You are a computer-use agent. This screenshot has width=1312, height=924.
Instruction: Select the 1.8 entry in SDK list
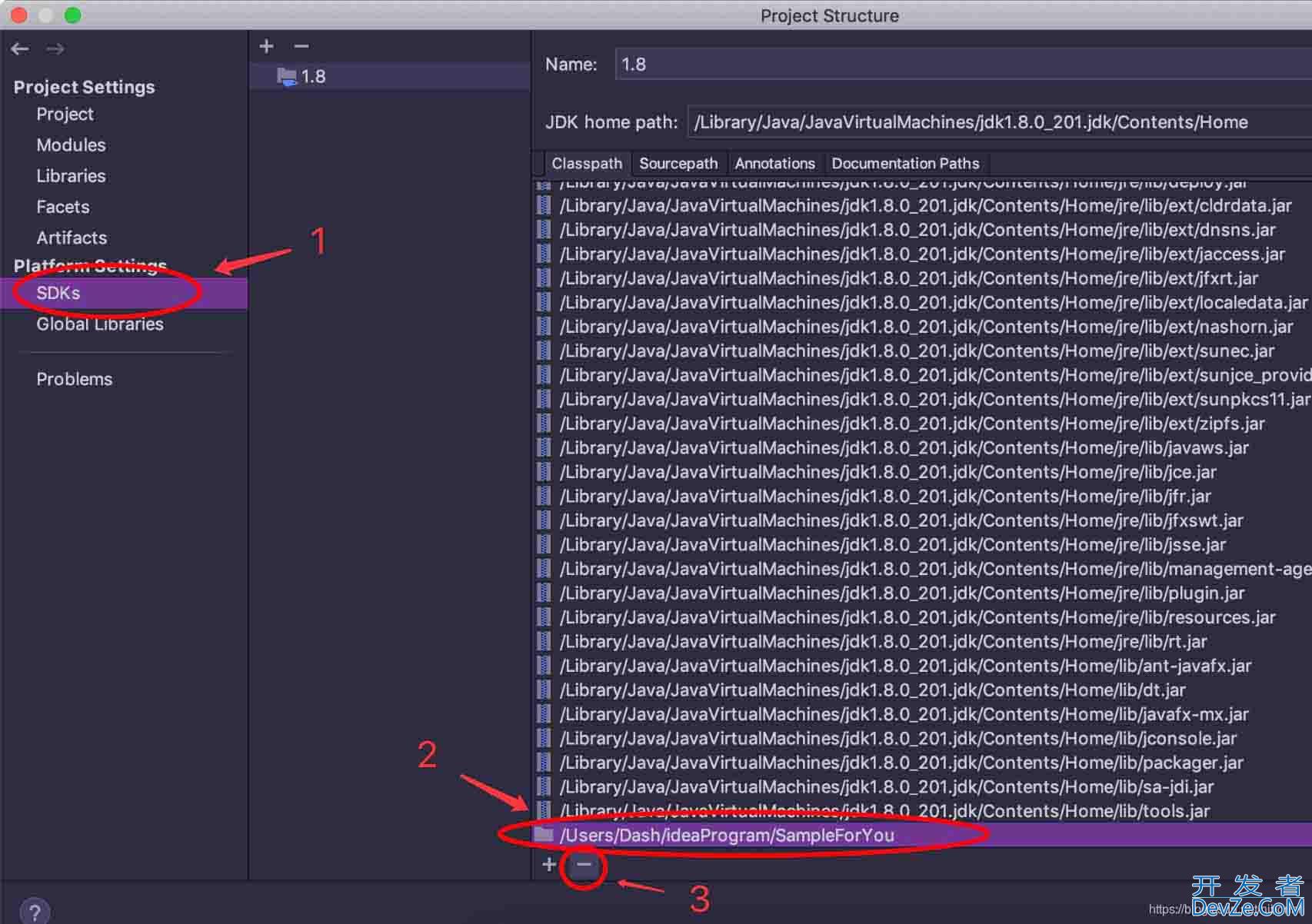(390, 76)
